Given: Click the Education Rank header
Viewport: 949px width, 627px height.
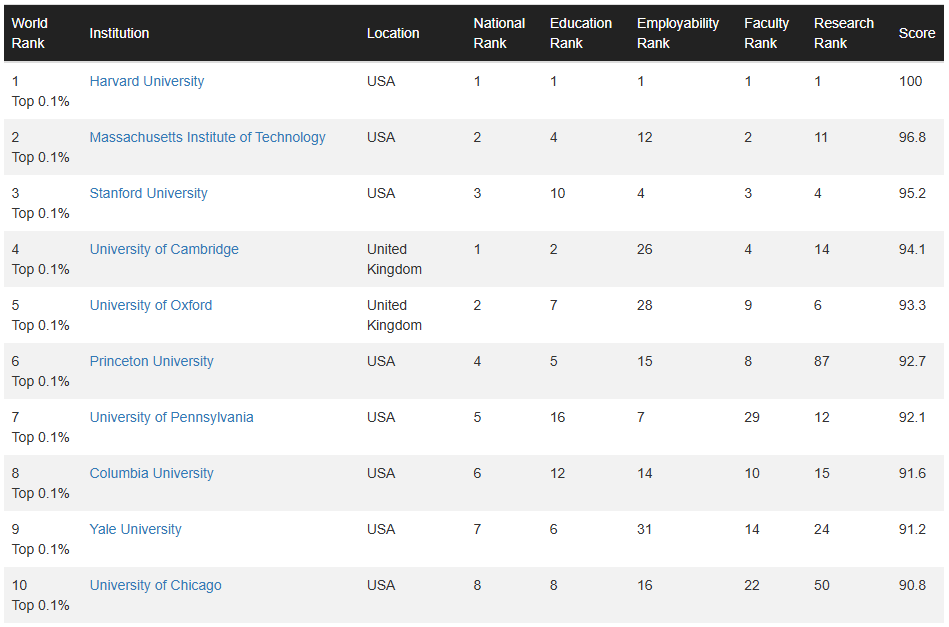Looking at the screenshot, I should coord(580,33).
